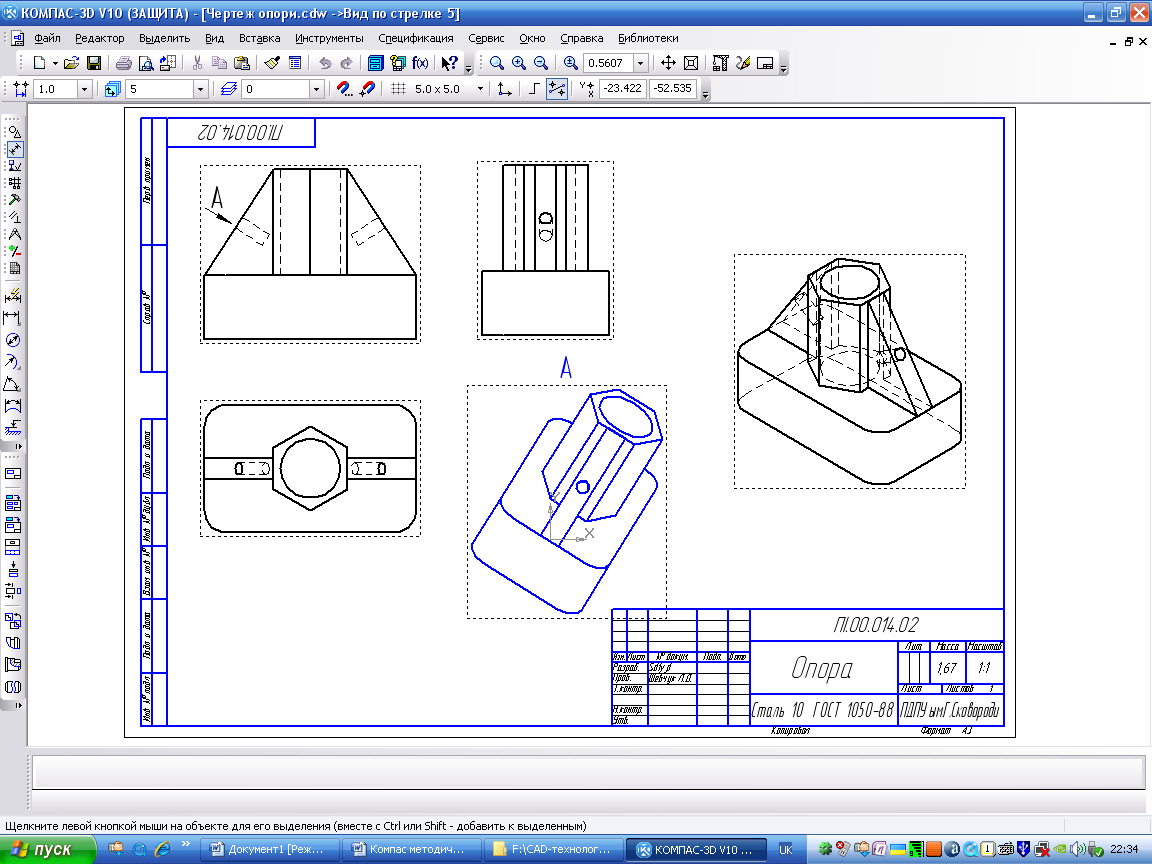Viewport: 1152px width, 864px height.
Task: Switch to Документ1 taskbar window
Action: point(271,850)
